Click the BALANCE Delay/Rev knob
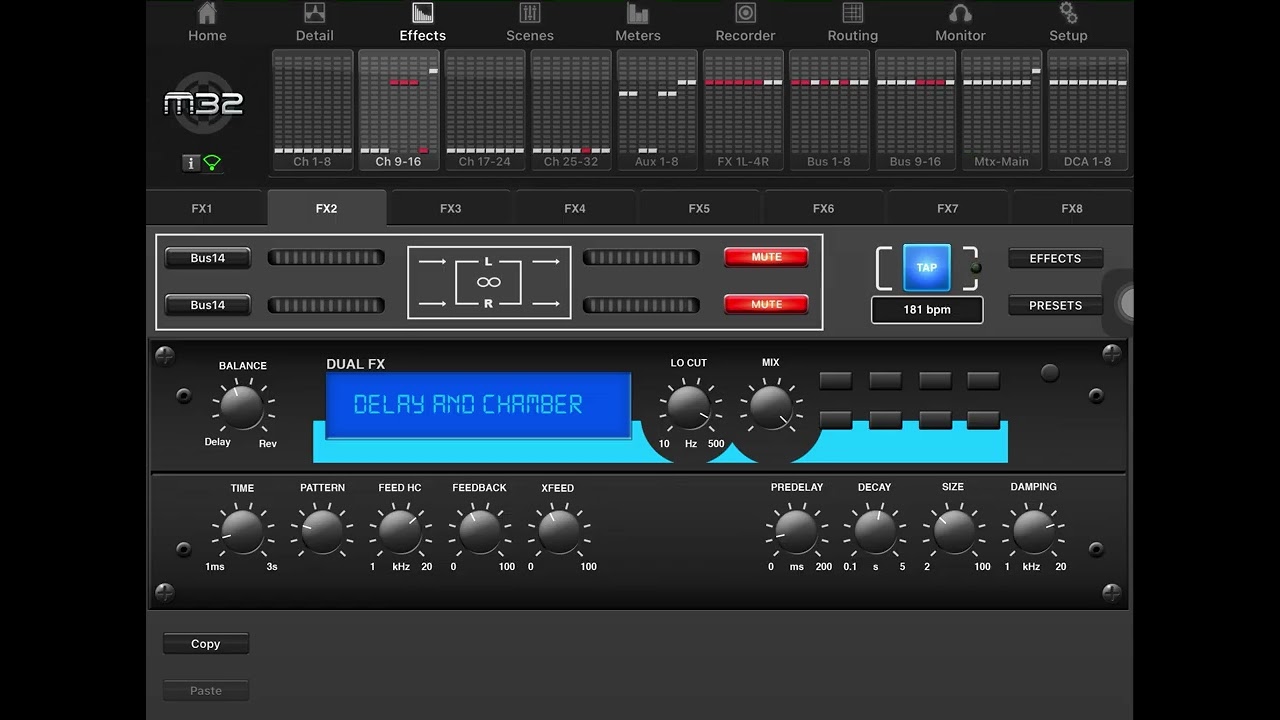This screenshot has width=1280, height=720. [241, 407]
